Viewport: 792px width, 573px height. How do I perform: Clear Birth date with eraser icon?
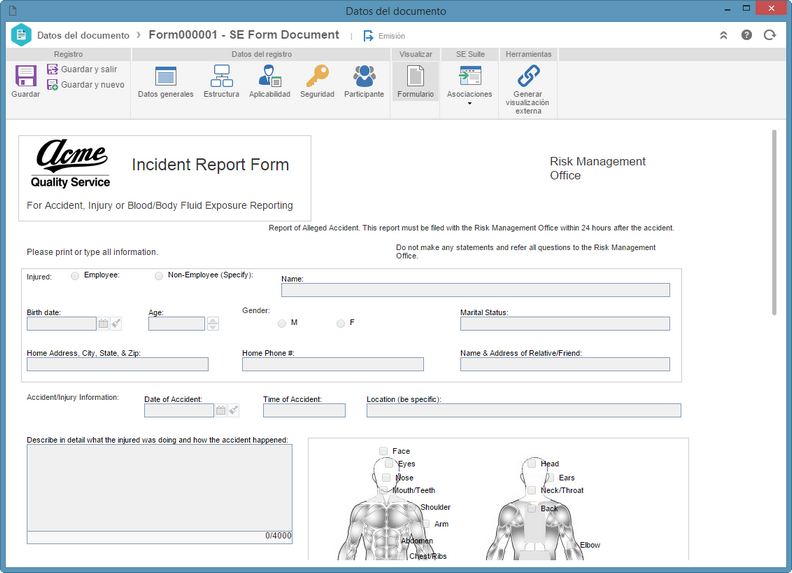click(x=116, y=323)
